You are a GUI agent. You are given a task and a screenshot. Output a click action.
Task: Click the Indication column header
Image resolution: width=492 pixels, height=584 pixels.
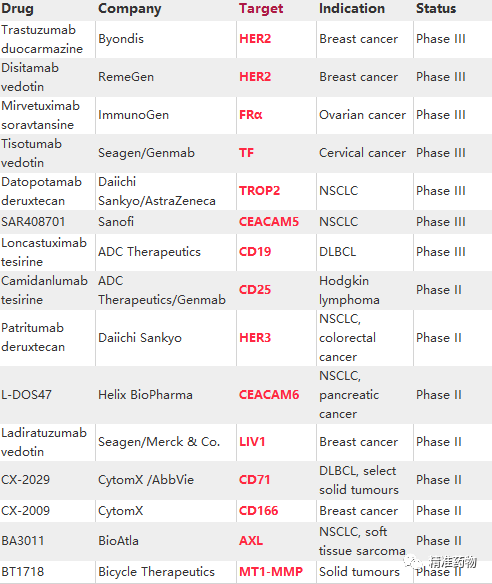point(352,9)
